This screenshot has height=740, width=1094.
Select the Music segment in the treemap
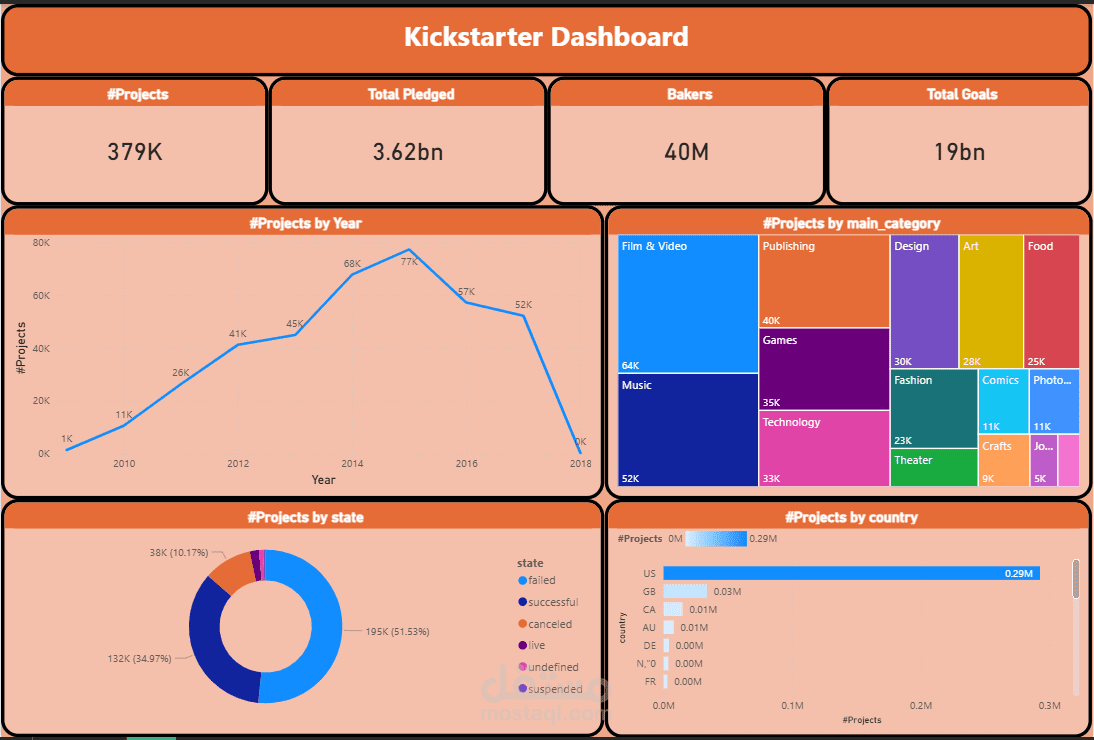[687, 430]
